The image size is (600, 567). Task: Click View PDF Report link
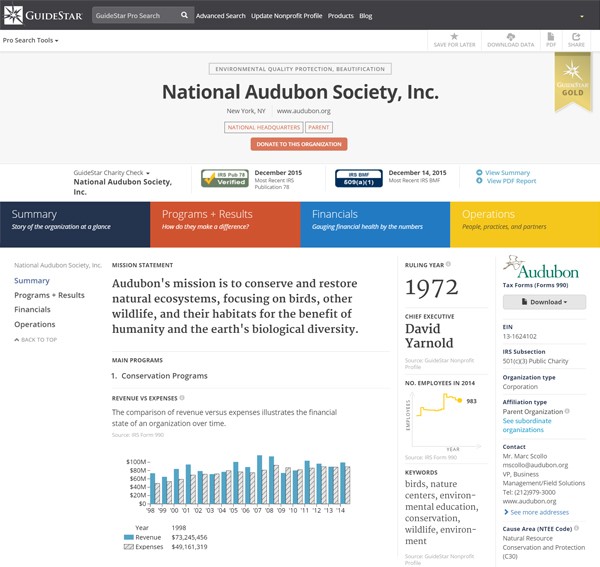(511, 181)
